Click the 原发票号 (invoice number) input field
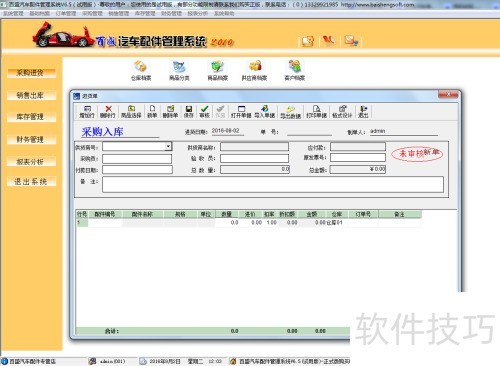 (x=358, y=157)
